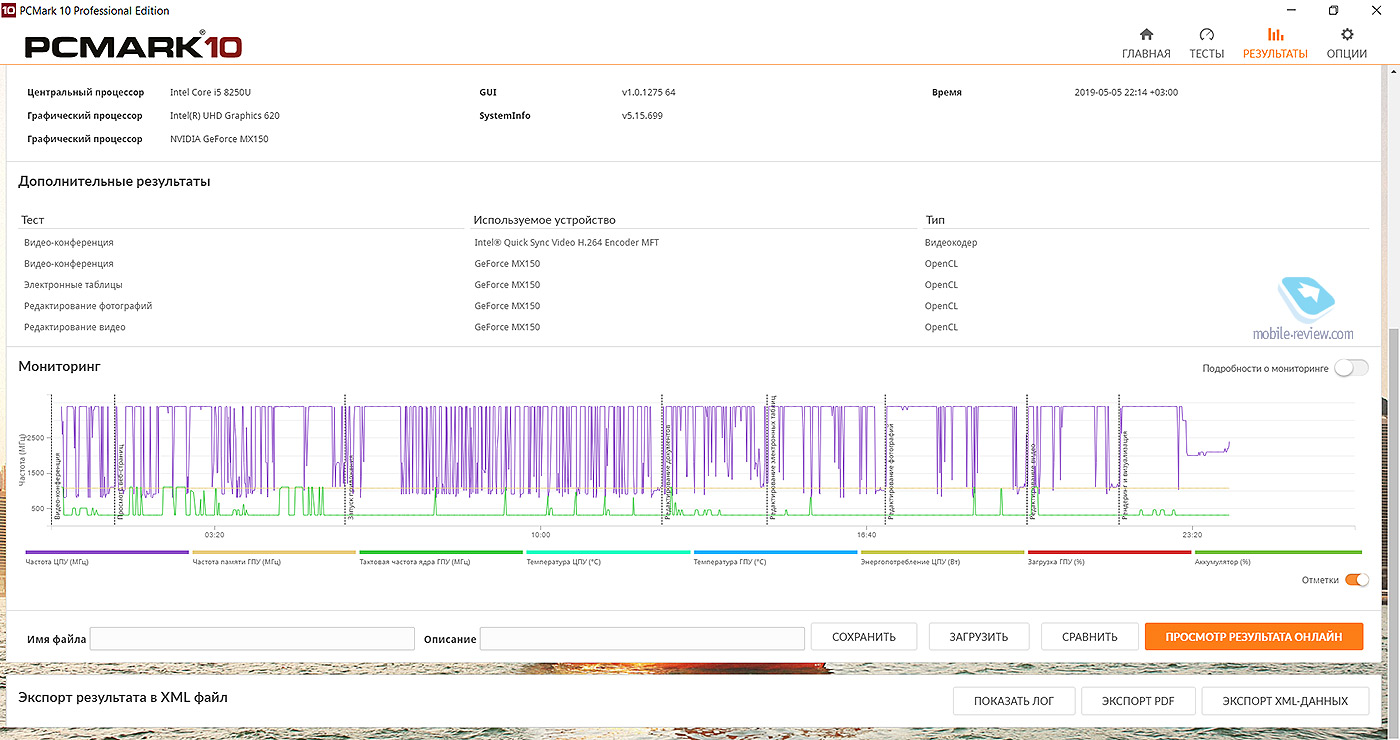
Task: Focus the Описание input field
Action: coord(642,639)
